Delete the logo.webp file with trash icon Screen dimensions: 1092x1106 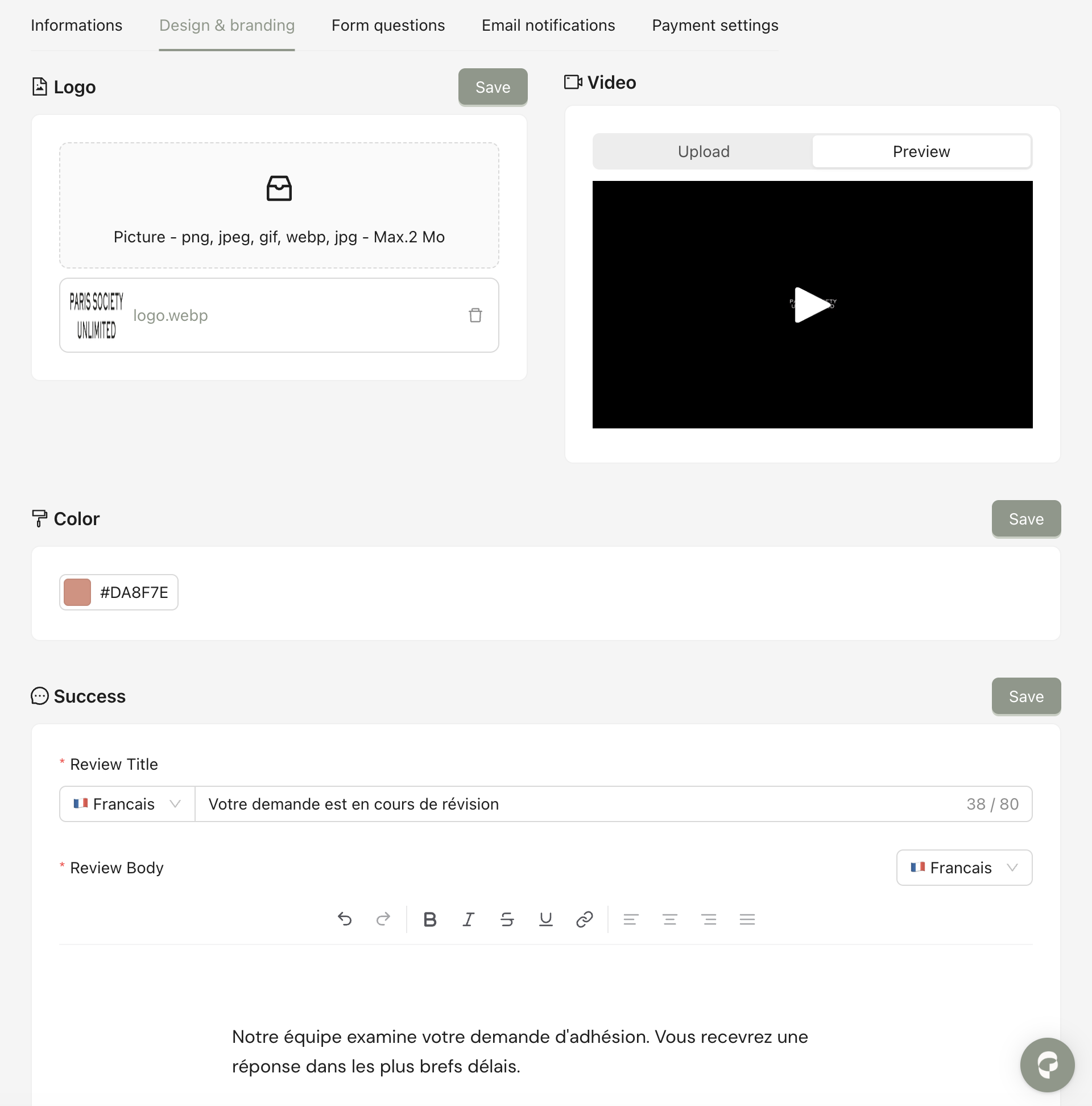(475, 315)
